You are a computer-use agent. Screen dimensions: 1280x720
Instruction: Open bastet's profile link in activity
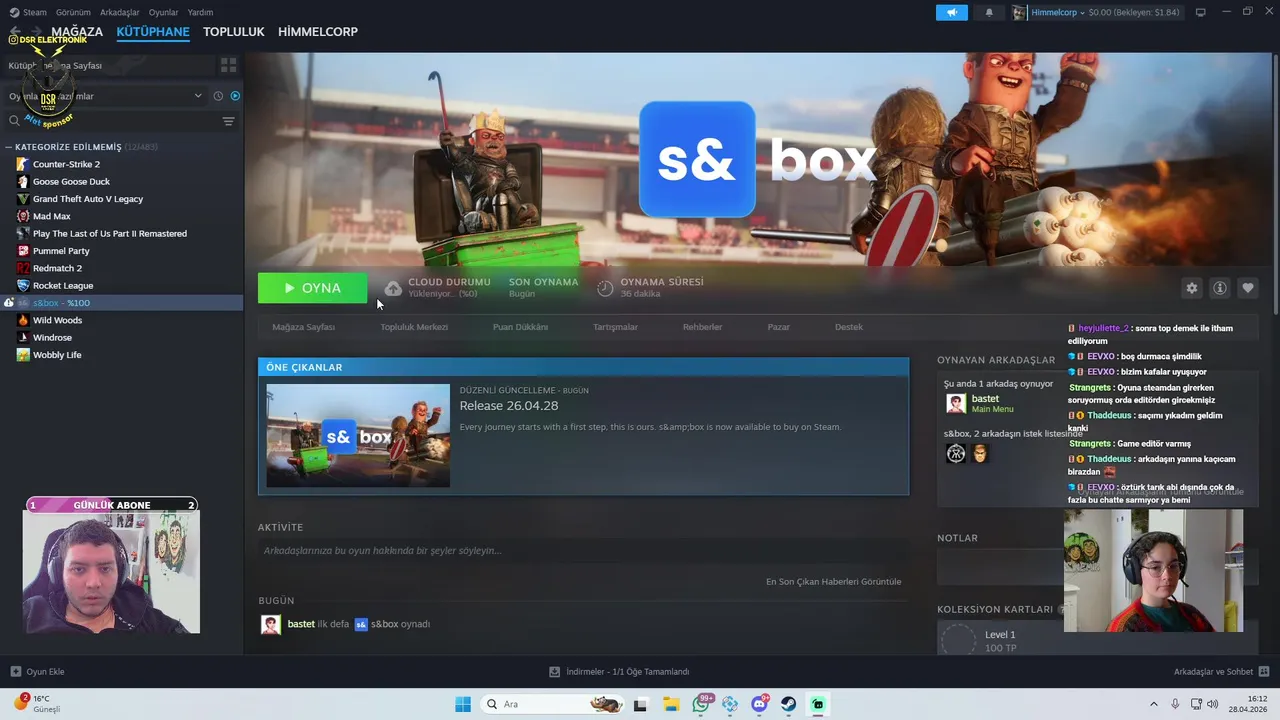(301, 624)
